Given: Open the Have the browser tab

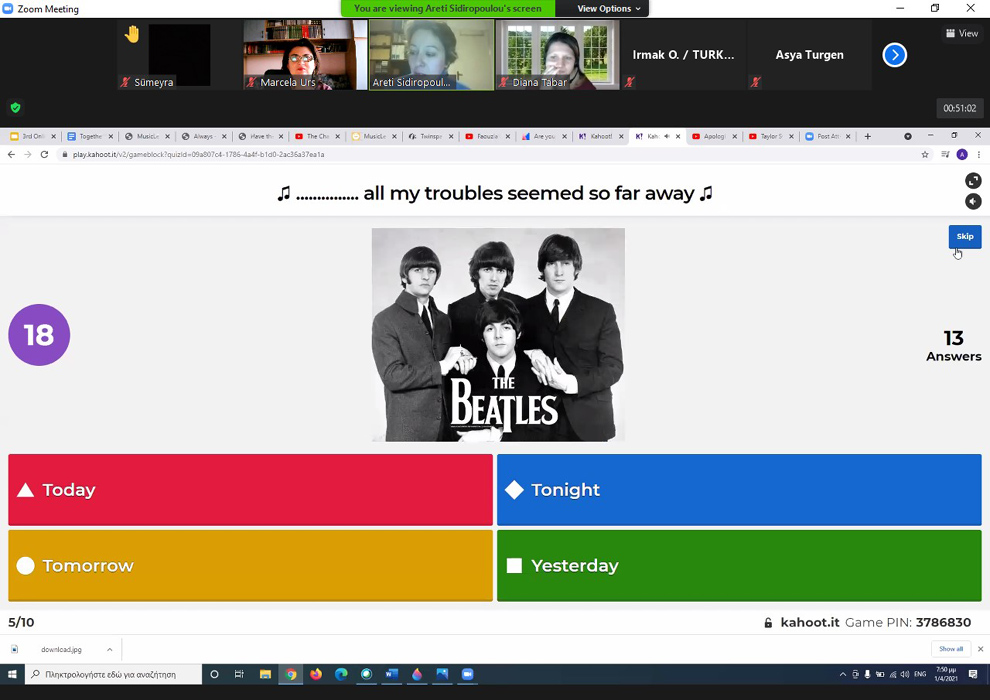Looking at the screenshot, I should pyautogui.click(x=259, y=136).
